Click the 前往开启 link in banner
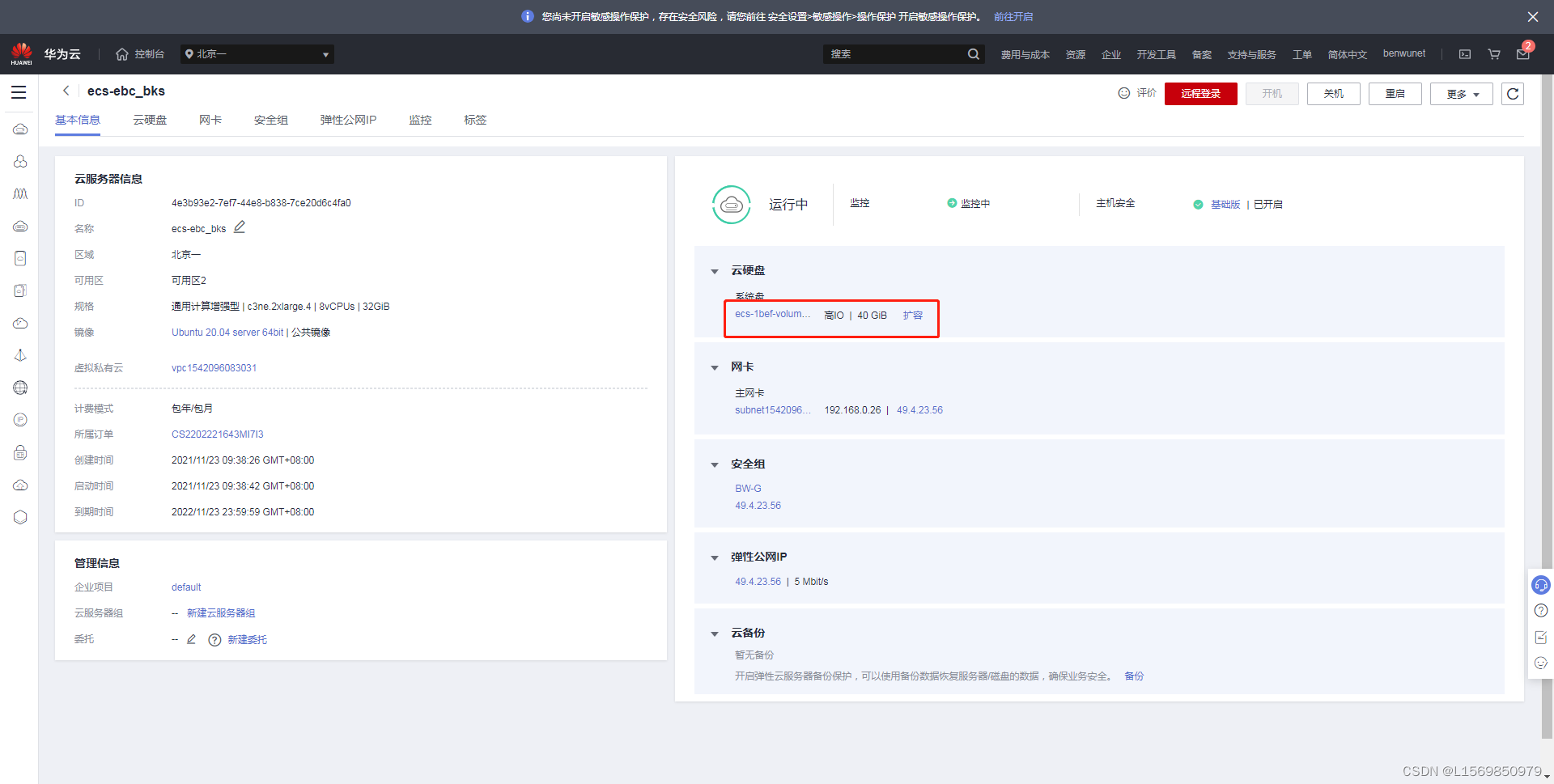This screenshot has width=1554, height=784. pos(1013,16)
